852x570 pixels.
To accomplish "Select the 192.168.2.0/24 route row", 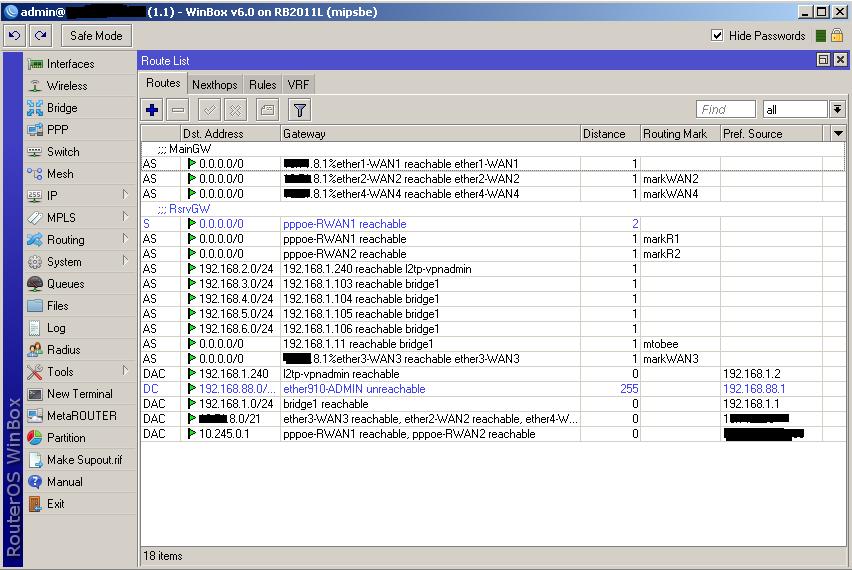I will coord(492,269).
